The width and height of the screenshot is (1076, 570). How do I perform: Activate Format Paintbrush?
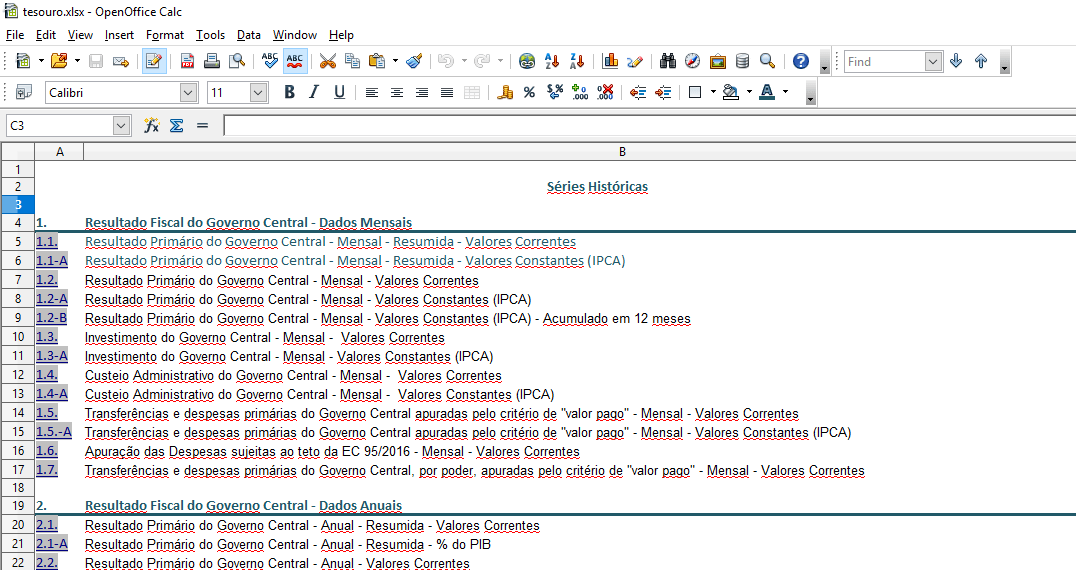[414, 61]
